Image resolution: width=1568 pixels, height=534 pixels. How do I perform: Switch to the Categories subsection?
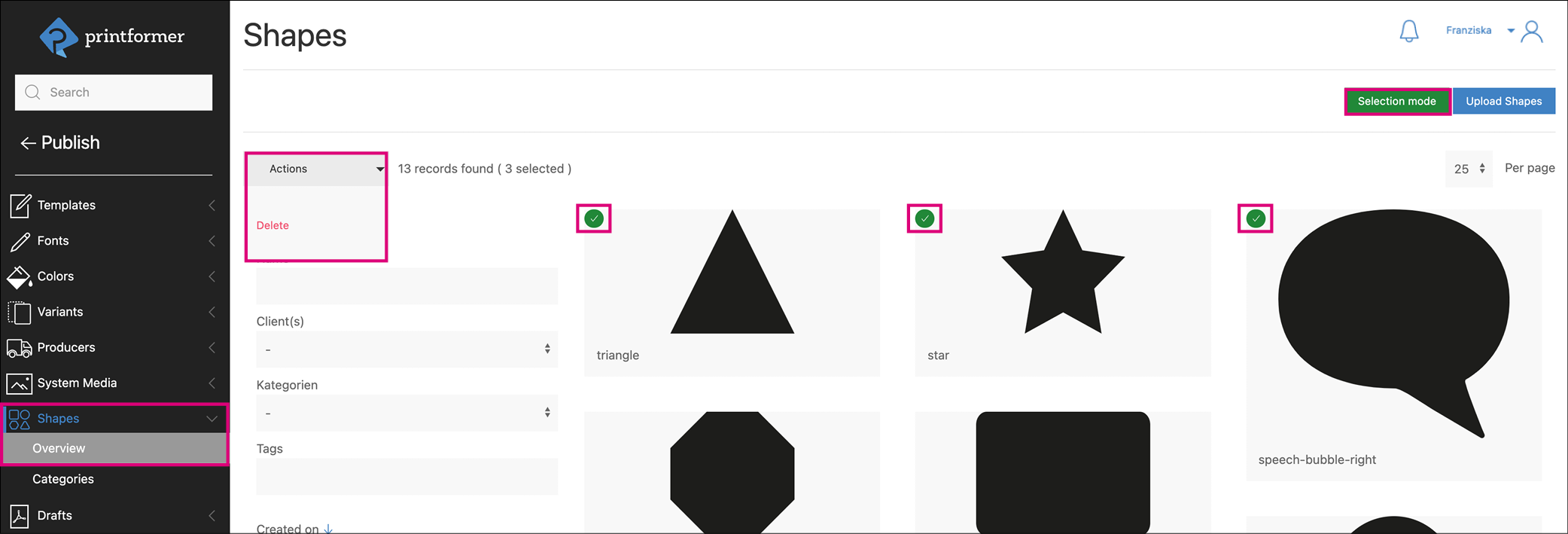tap(63, 478)
